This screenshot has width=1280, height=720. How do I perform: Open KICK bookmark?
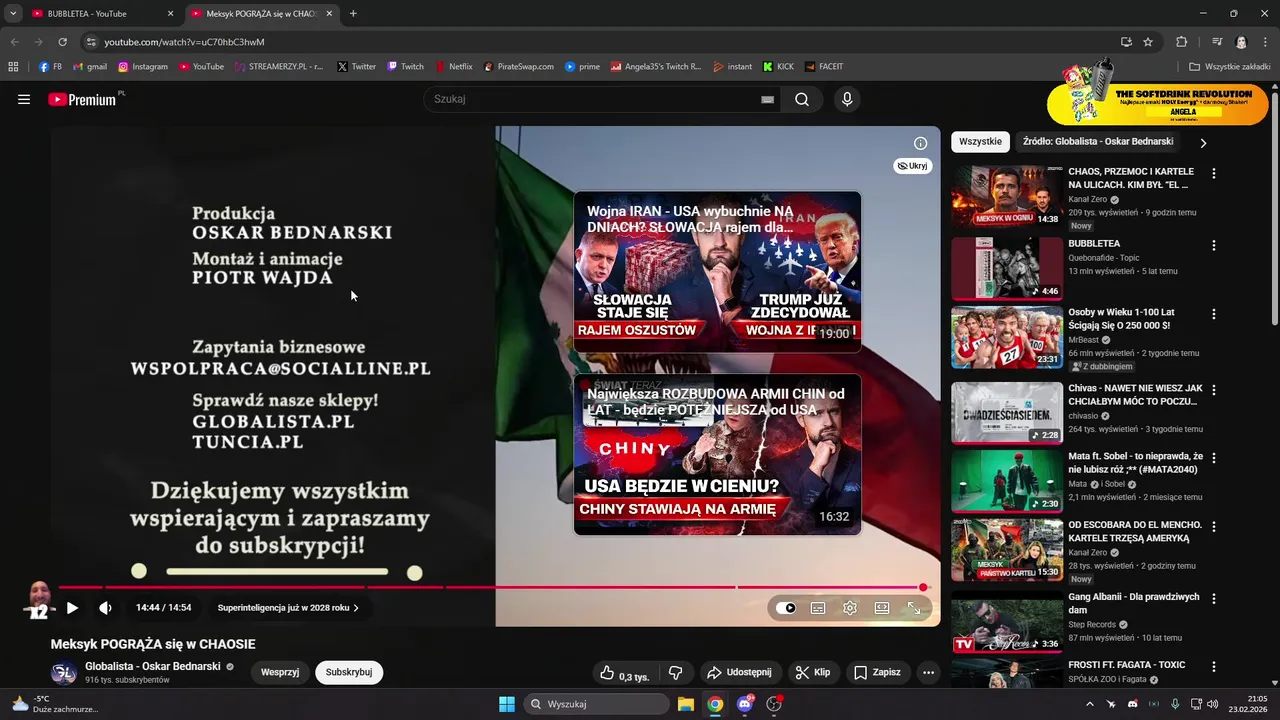tap(778, 67)
